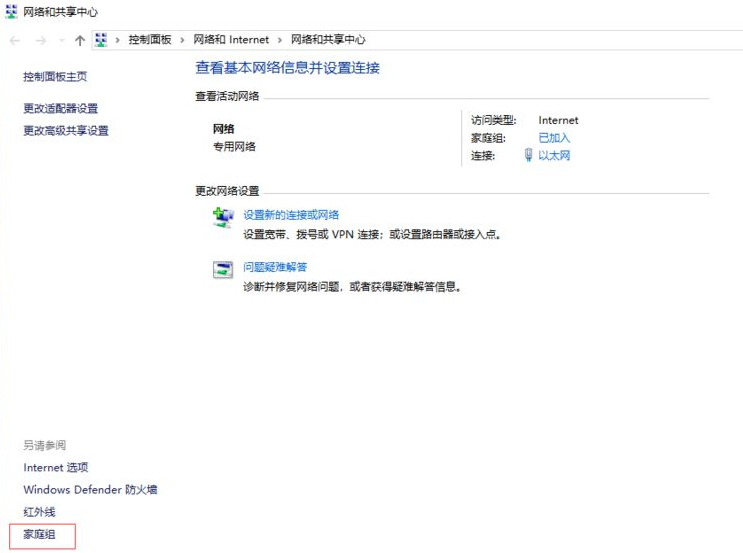The height and width of the screenshot is (553, 743).
Task: Open 以太网 connection link
Action: (x=554, y=155)
